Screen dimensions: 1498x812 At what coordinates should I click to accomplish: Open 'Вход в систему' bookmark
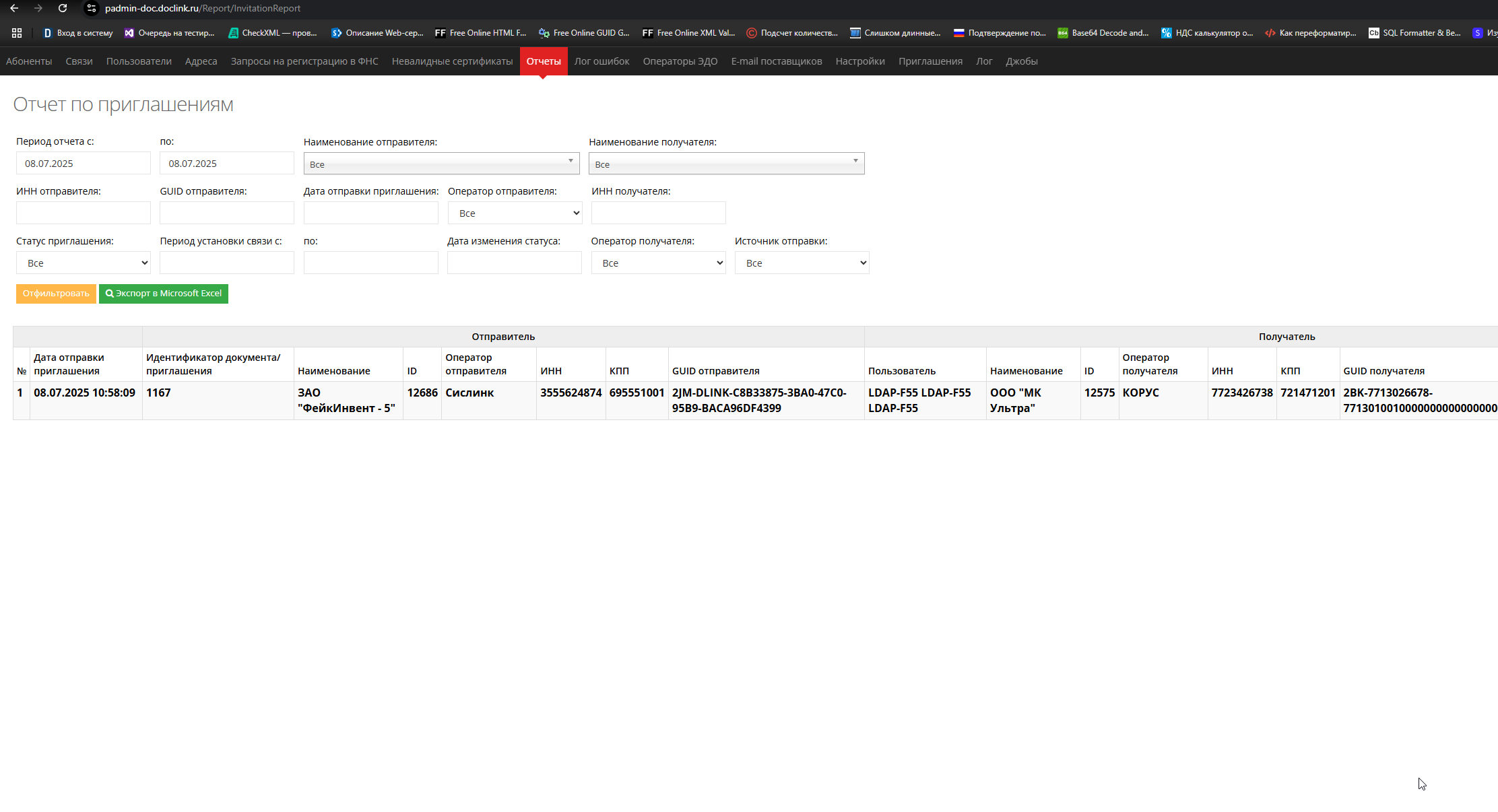[x=77, y=32]
